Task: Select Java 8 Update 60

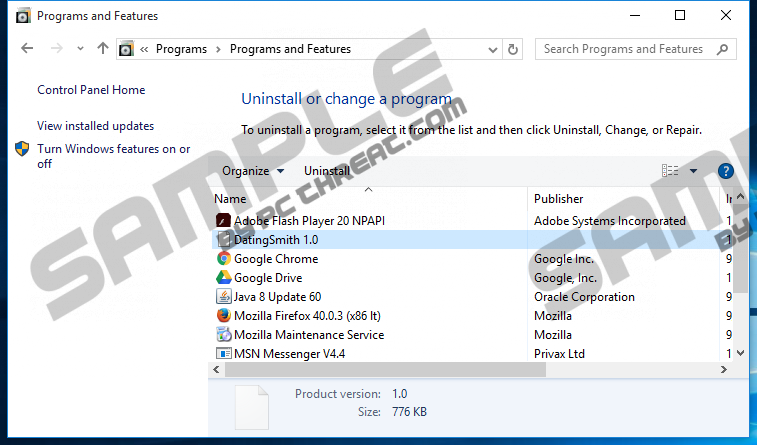Action: 278,297
